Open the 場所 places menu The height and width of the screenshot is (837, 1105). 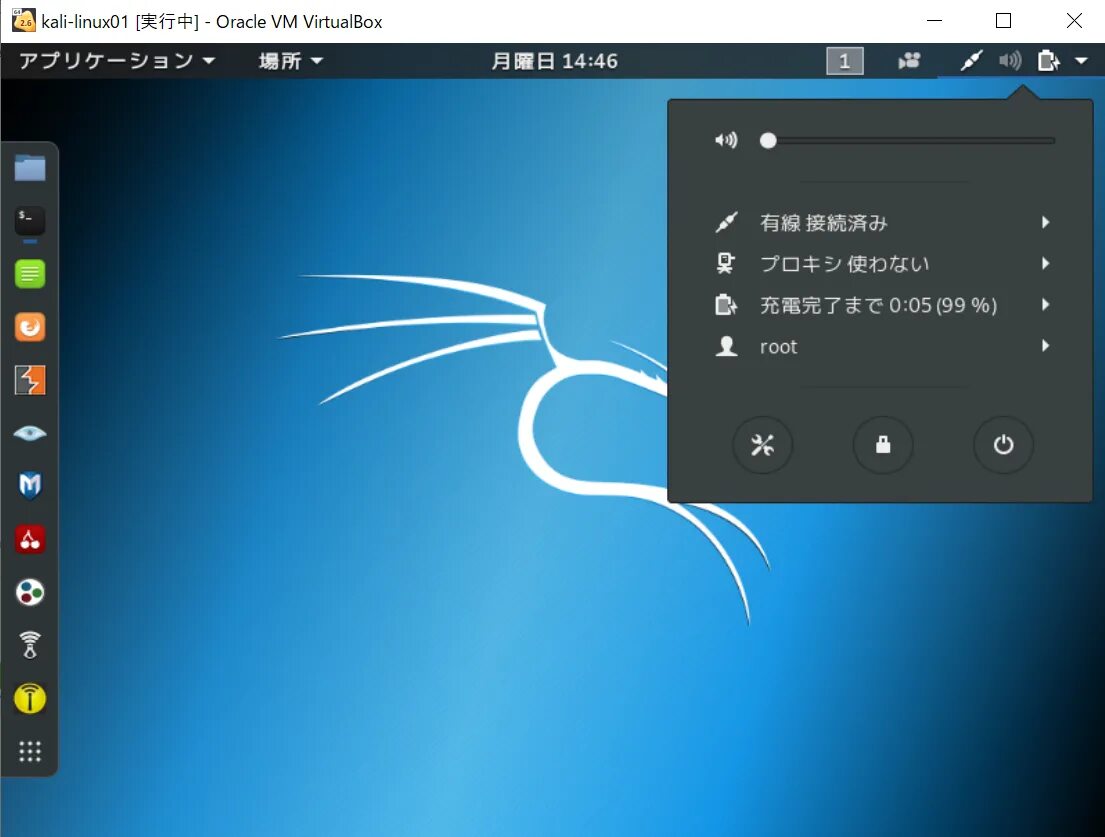point(290,61)
